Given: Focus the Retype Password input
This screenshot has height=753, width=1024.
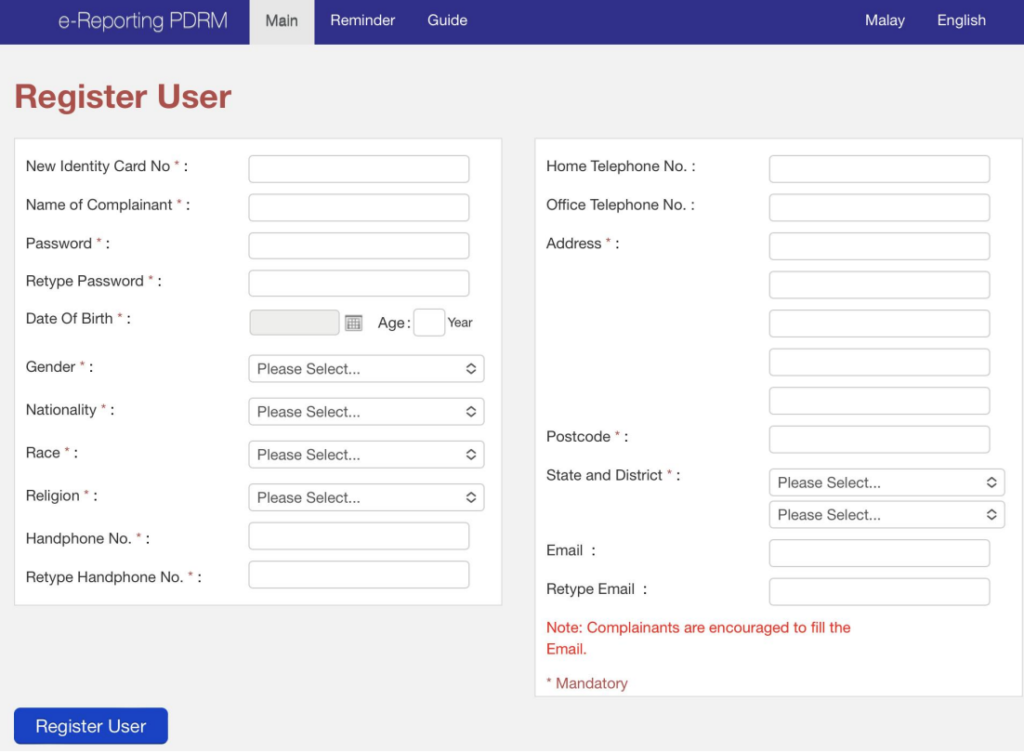Looking at the screenshot, I should click(x=358, y=284).
